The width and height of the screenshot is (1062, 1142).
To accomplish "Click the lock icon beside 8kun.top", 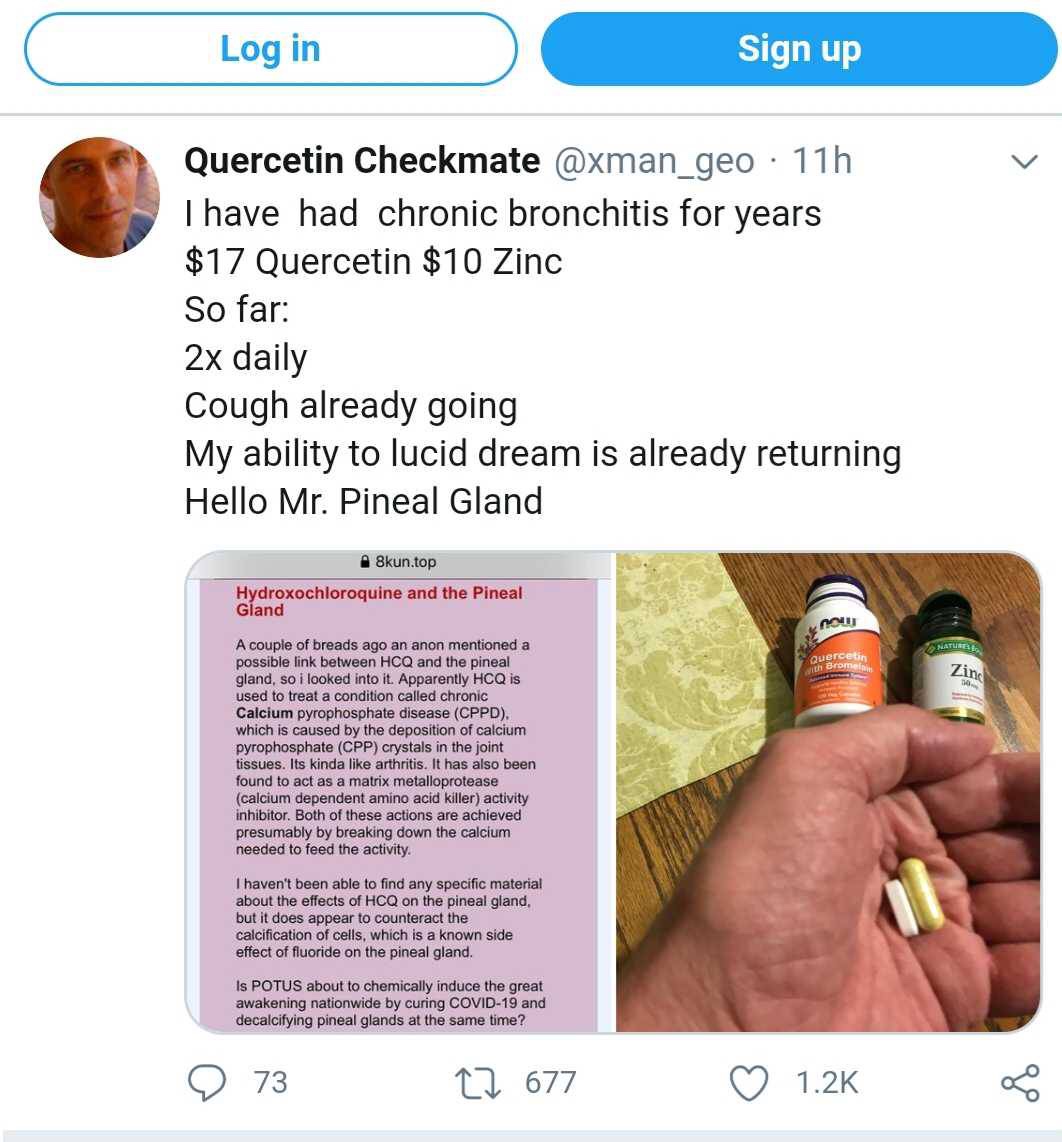I will (366, 562).
